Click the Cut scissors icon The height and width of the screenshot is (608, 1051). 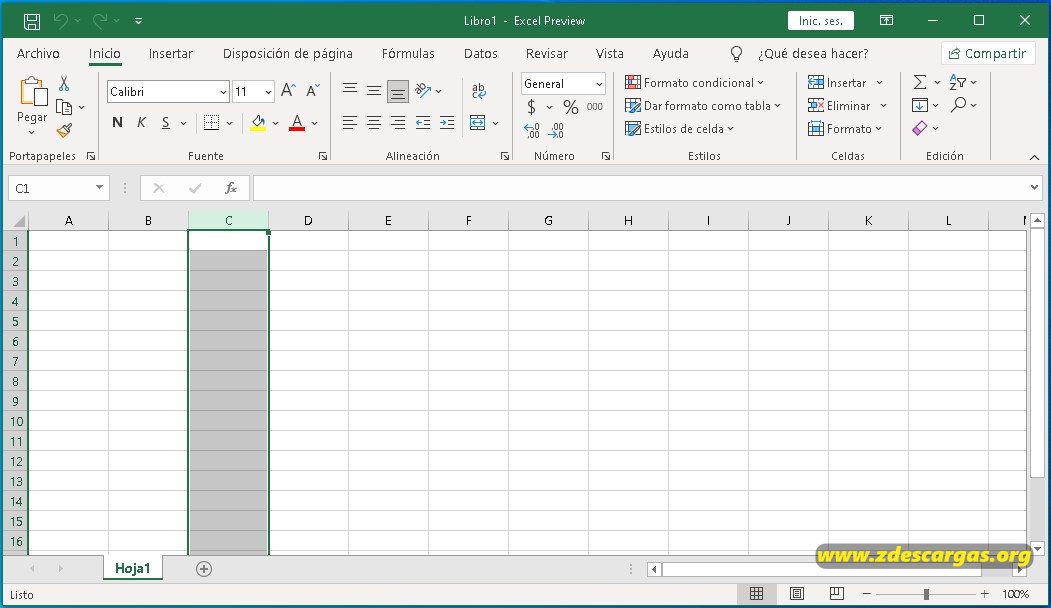[x=64, y=83]
